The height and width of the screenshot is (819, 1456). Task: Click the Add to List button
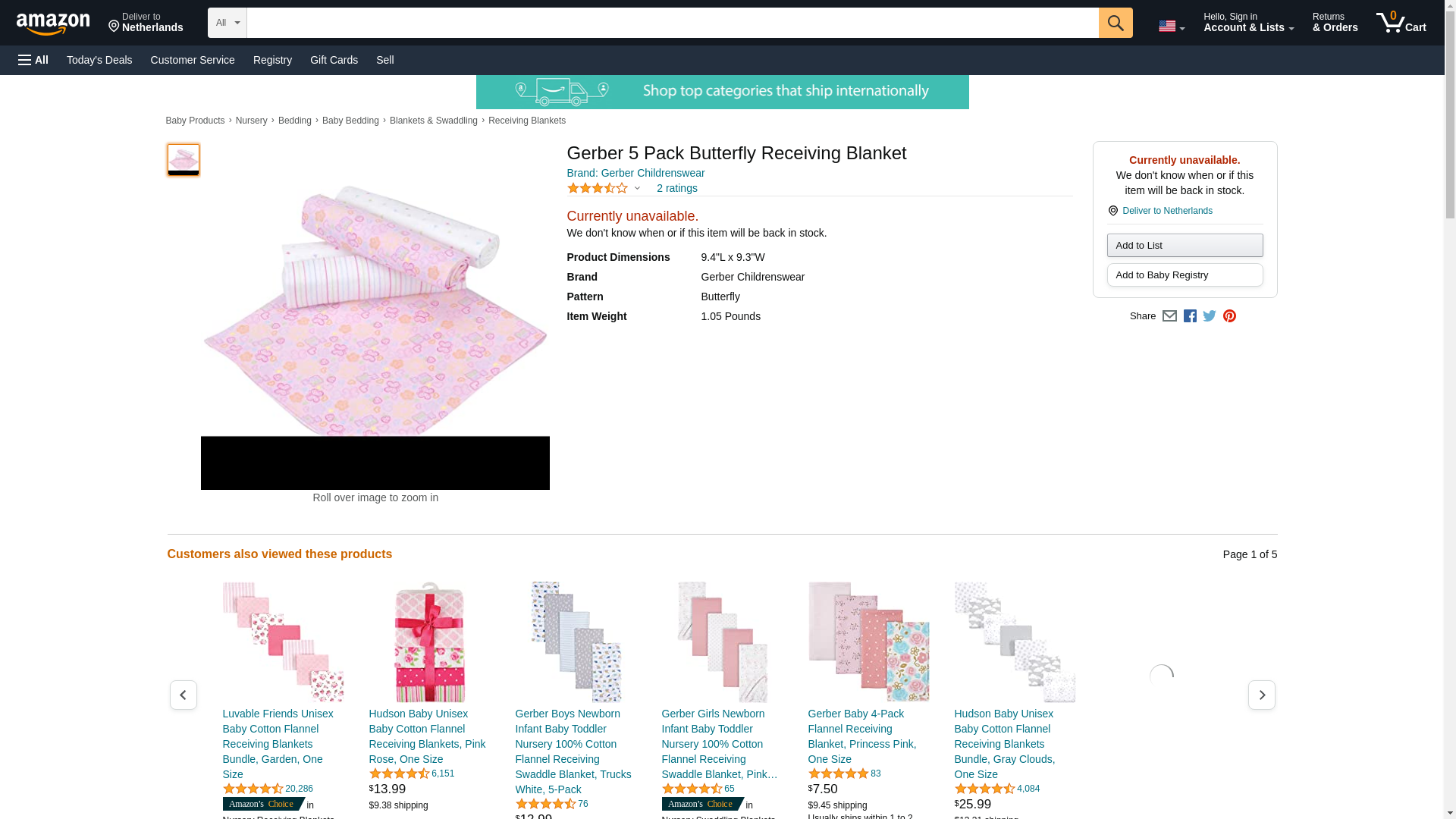click(x=1185, y=245)
